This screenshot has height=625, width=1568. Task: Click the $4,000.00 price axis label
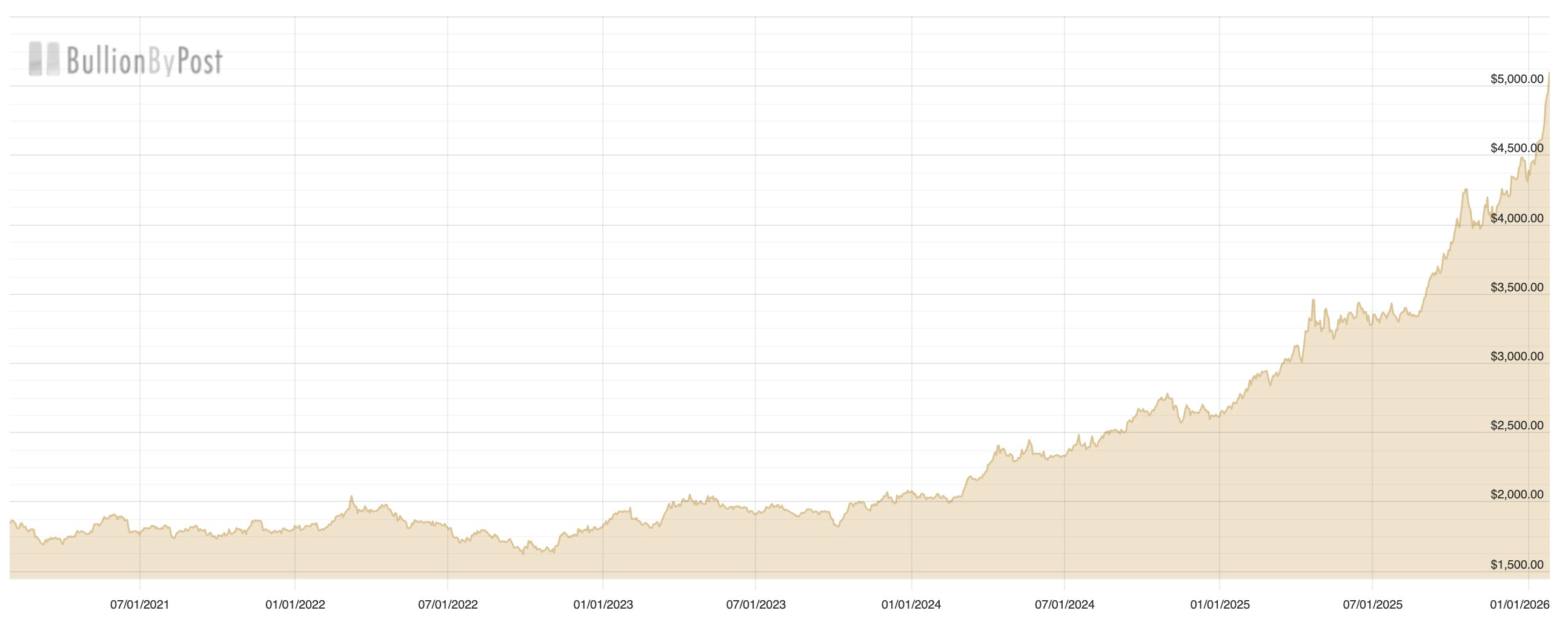click(1517, 219)
